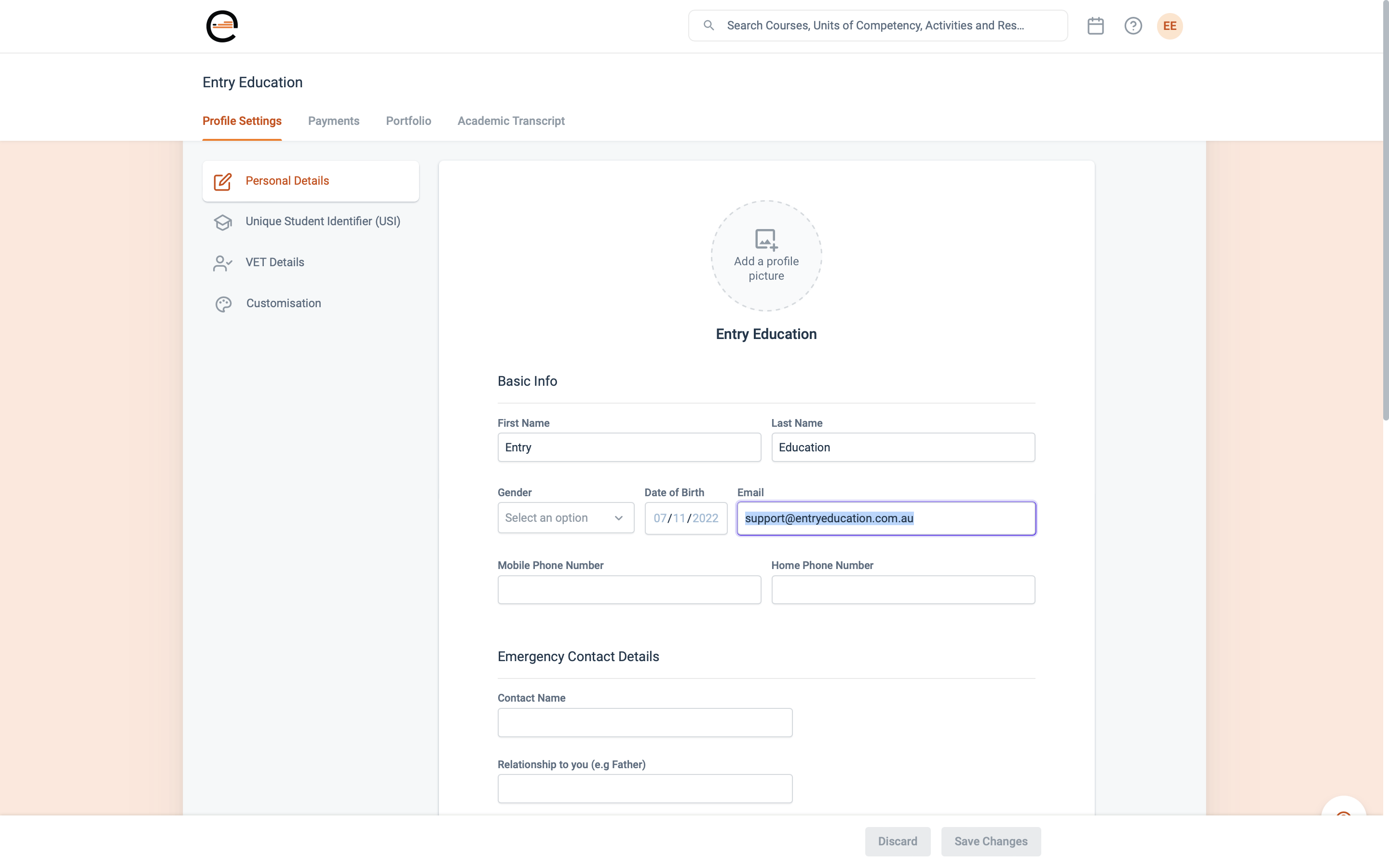Expand the Gender dropdown
Viewport: 1389px width, 868px height.
pyautogui.click(x=565, y=518)
